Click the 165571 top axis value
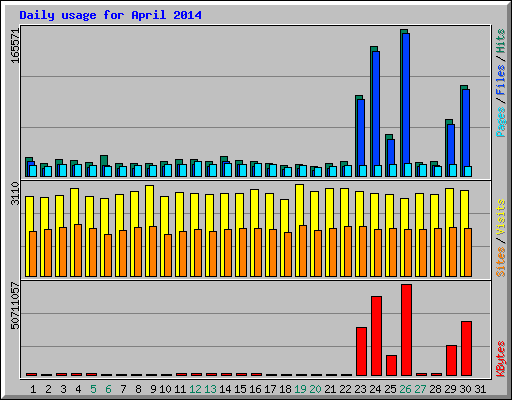The height and width of the screenshot is (400, 512). click(15, 46)
